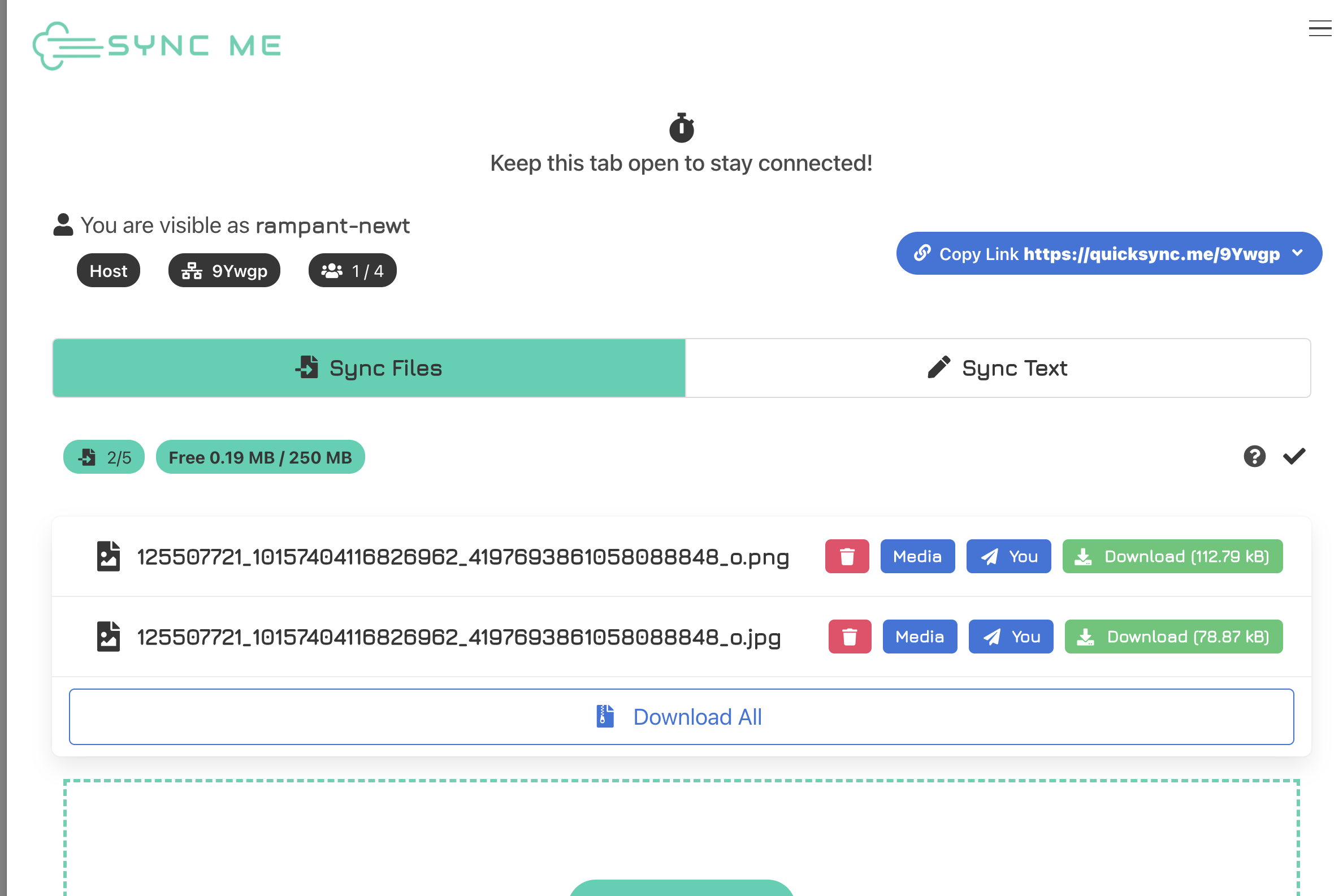Click the stopwatch timer icon
The width and height of the screenshot is (1343, 896).
(x=681, y=128)
